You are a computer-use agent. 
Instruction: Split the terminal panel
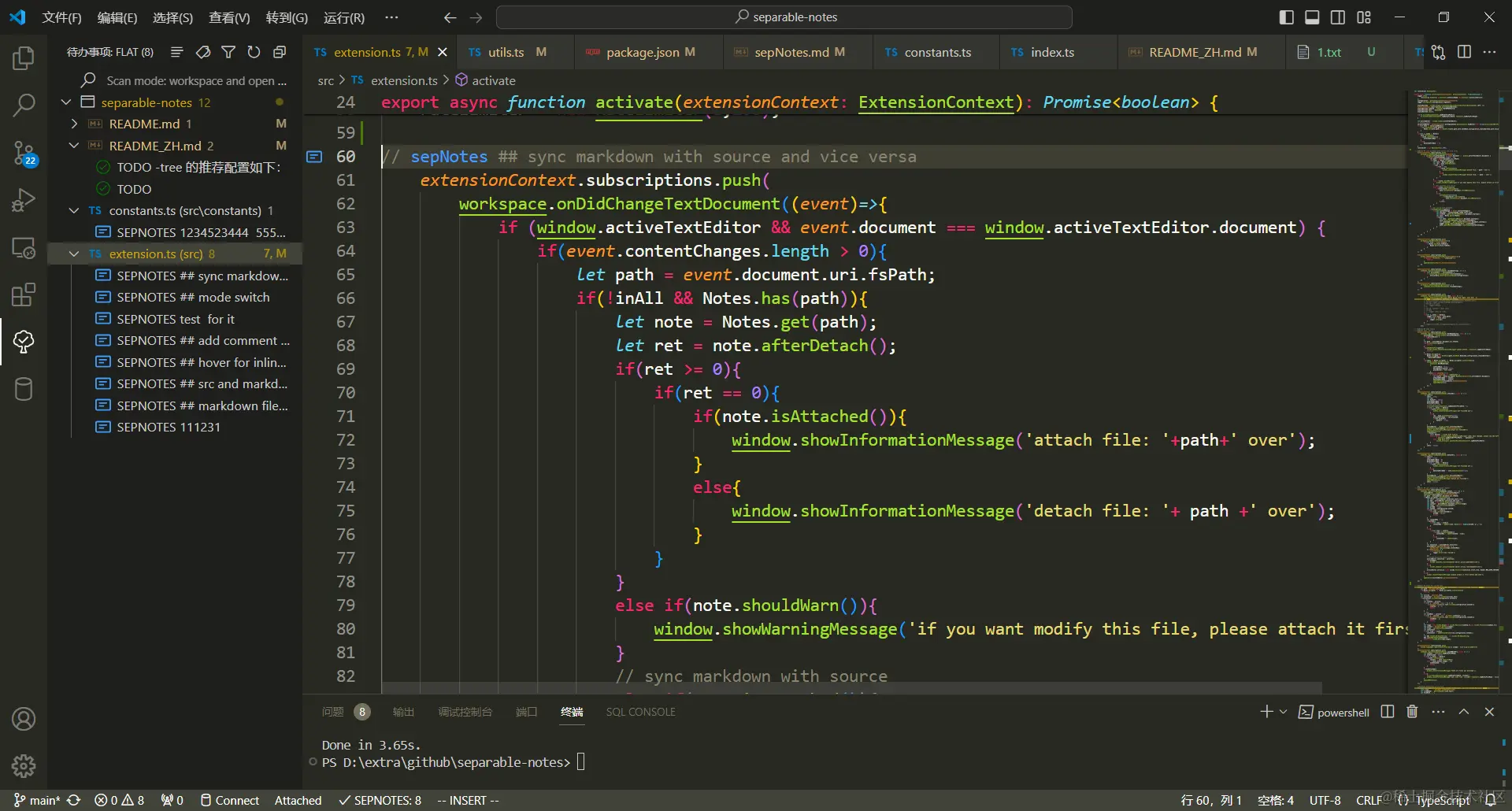[x=1388, y=712]
